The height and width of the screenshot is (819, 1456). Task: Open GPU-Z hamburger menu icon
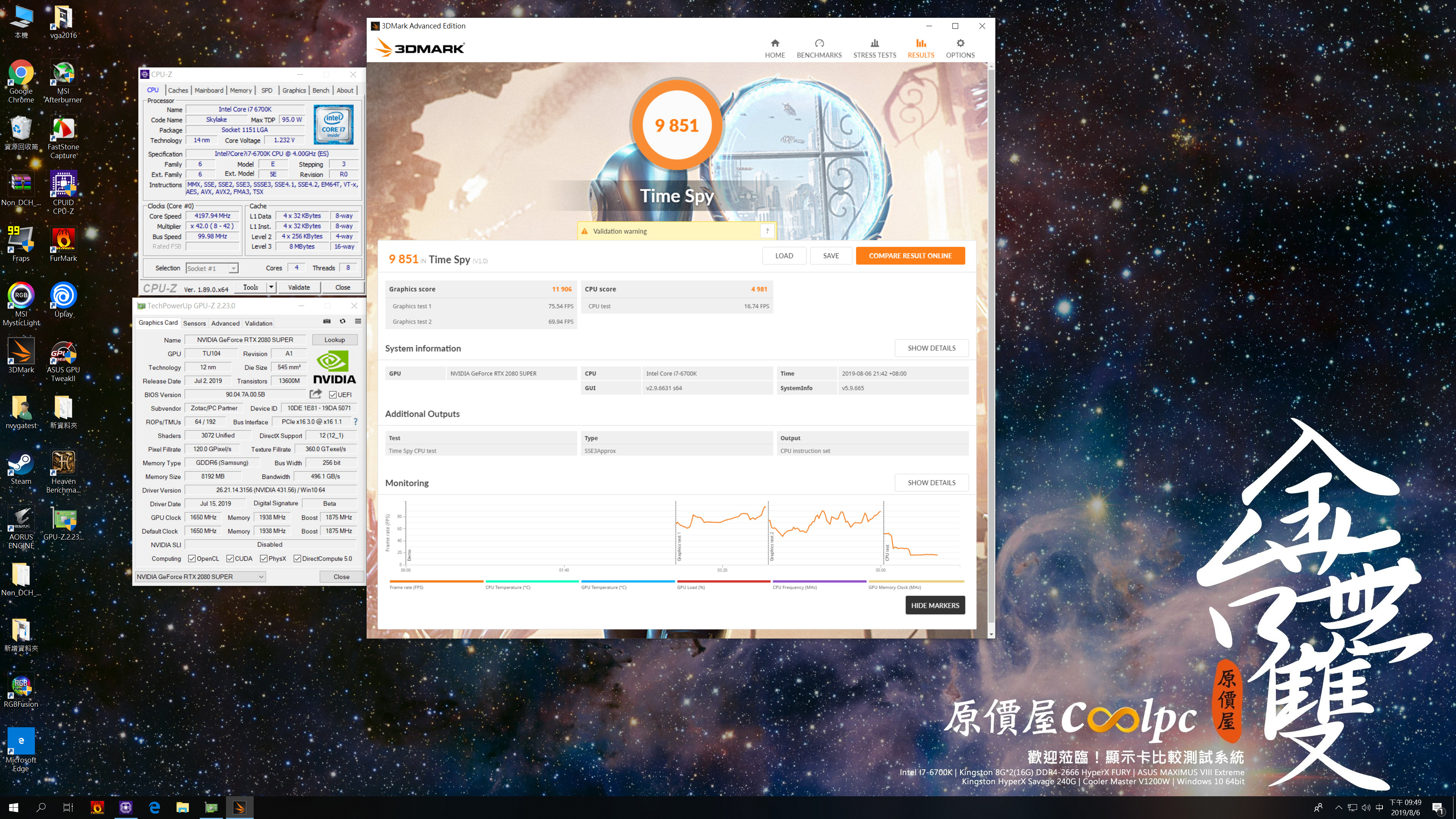(x=358, y=321)
